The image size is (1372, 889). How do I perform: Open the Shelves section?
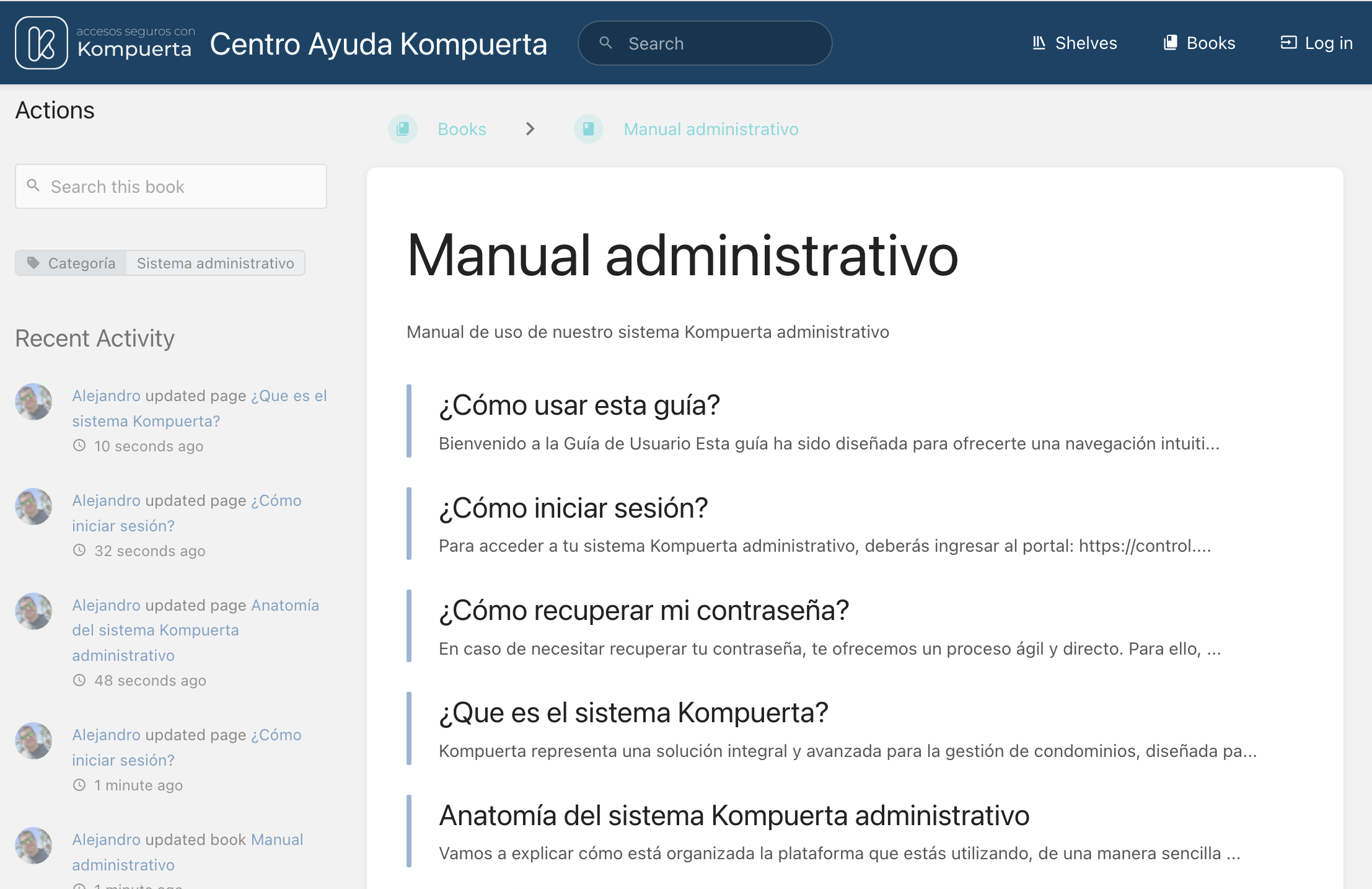pyautogui.click(x=1075, y=42)
